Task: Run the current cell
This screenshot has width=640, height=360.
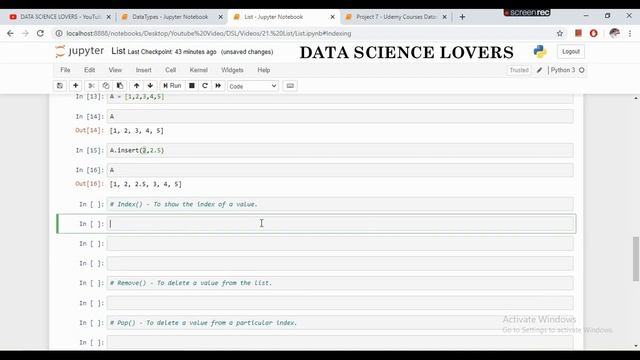Action: (172, 86)
